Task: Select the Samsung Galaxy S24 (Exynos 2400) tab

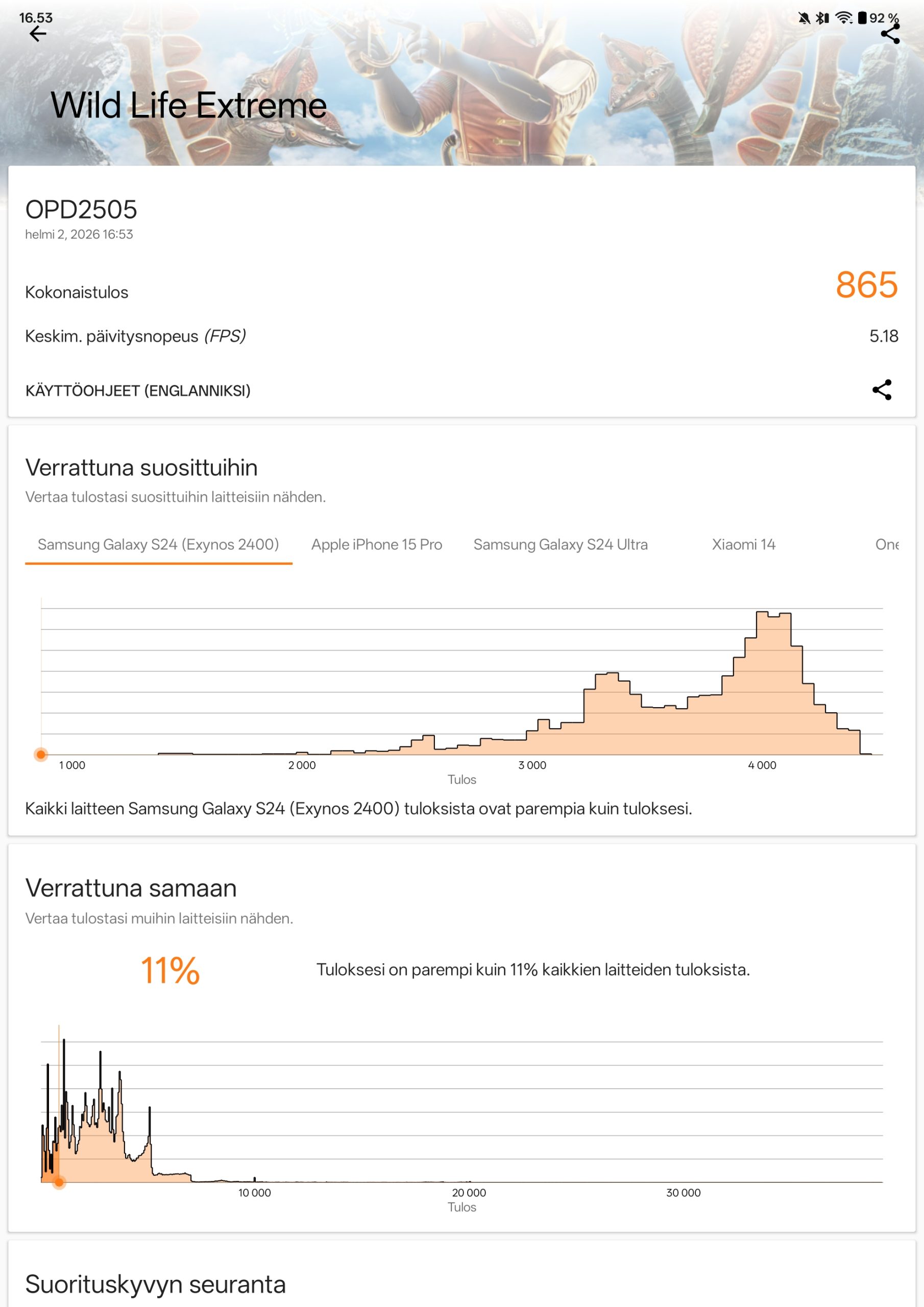Action: tap(158, 545)
